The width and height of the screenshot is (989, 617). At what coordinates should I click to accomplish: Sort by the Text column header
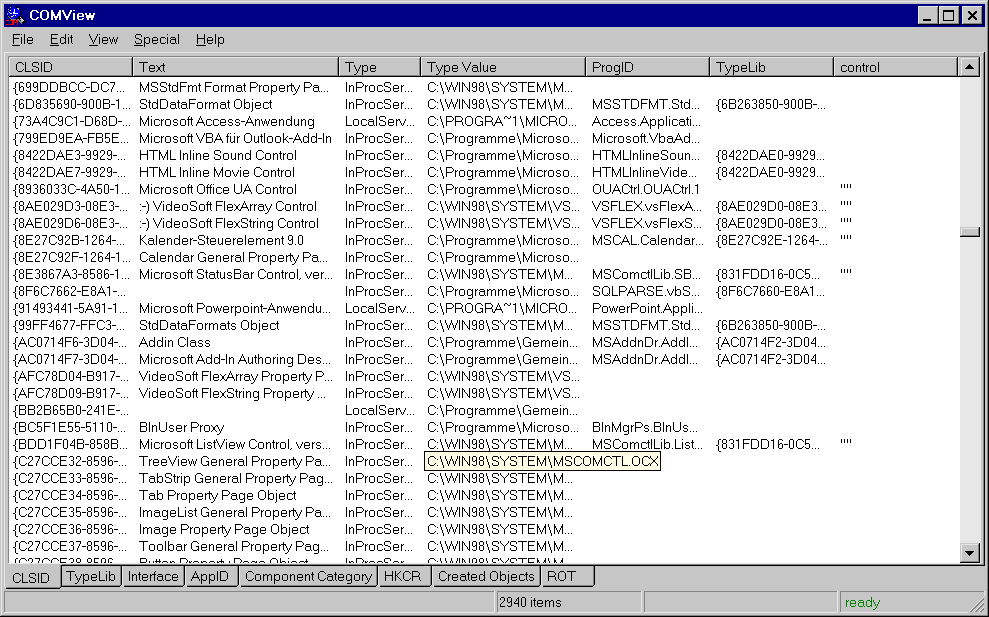point(235,67)
